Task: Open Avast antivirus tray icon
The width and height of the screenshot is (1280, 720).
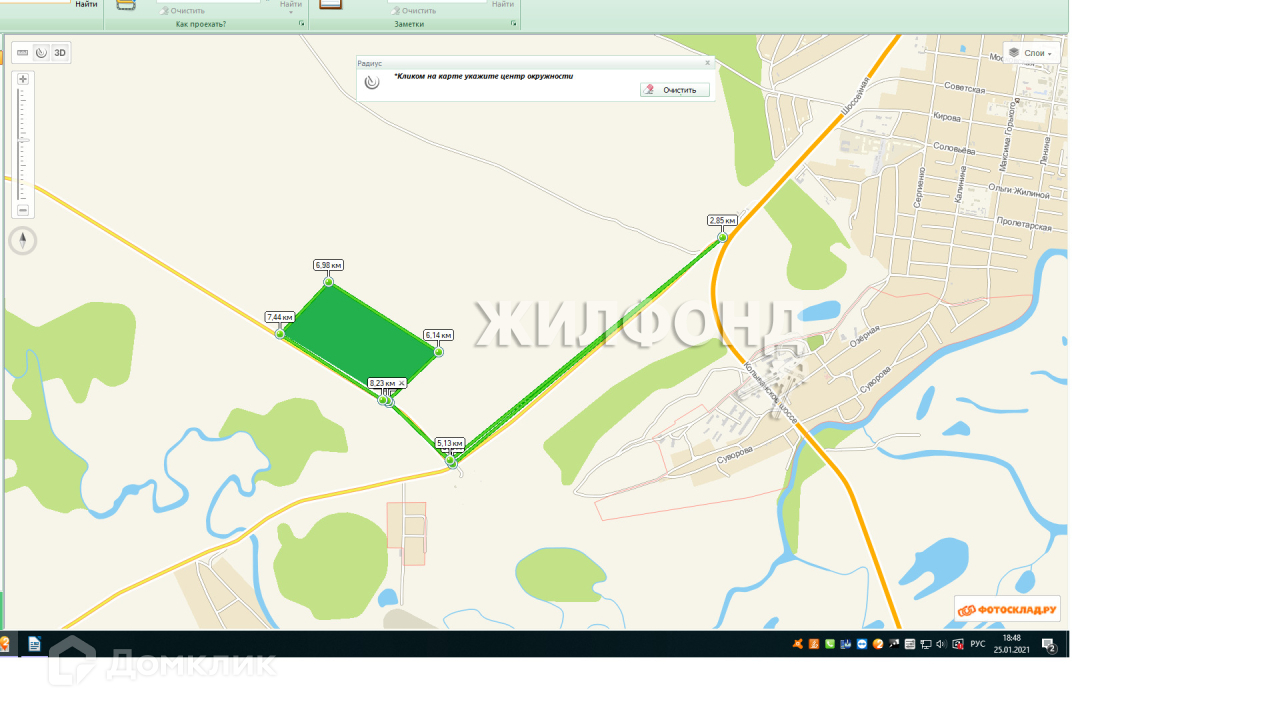Action: (x=798, y=644)
